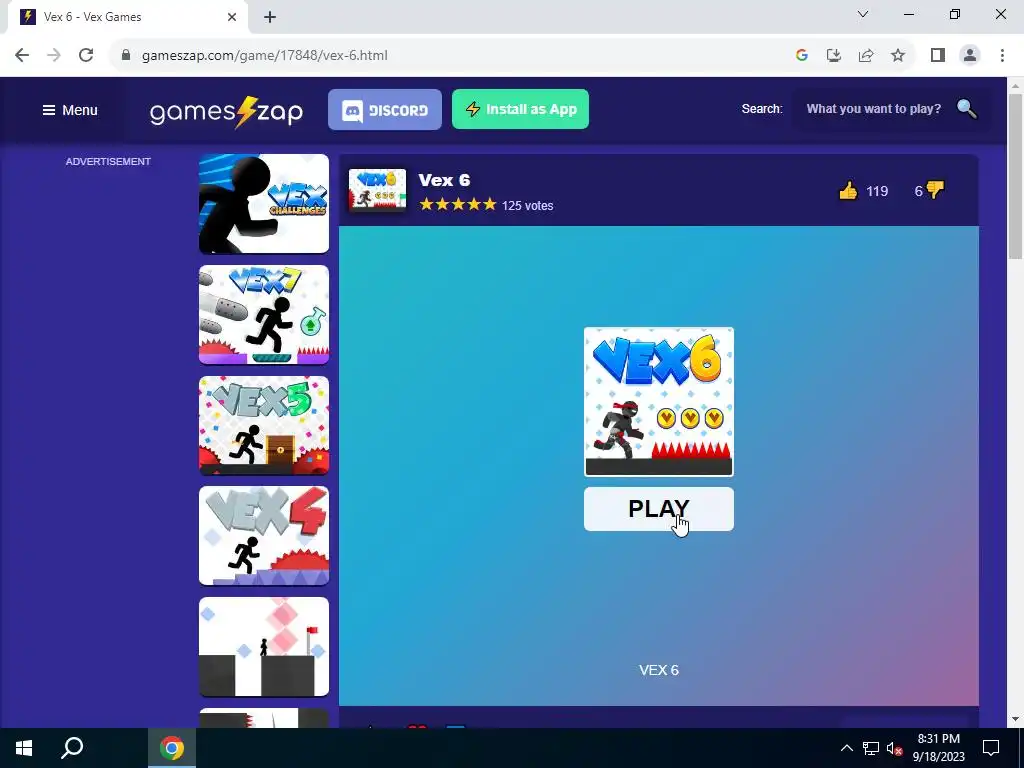Close the Vex 6 browser tab

pyautogui.click(x=232, y=17)
